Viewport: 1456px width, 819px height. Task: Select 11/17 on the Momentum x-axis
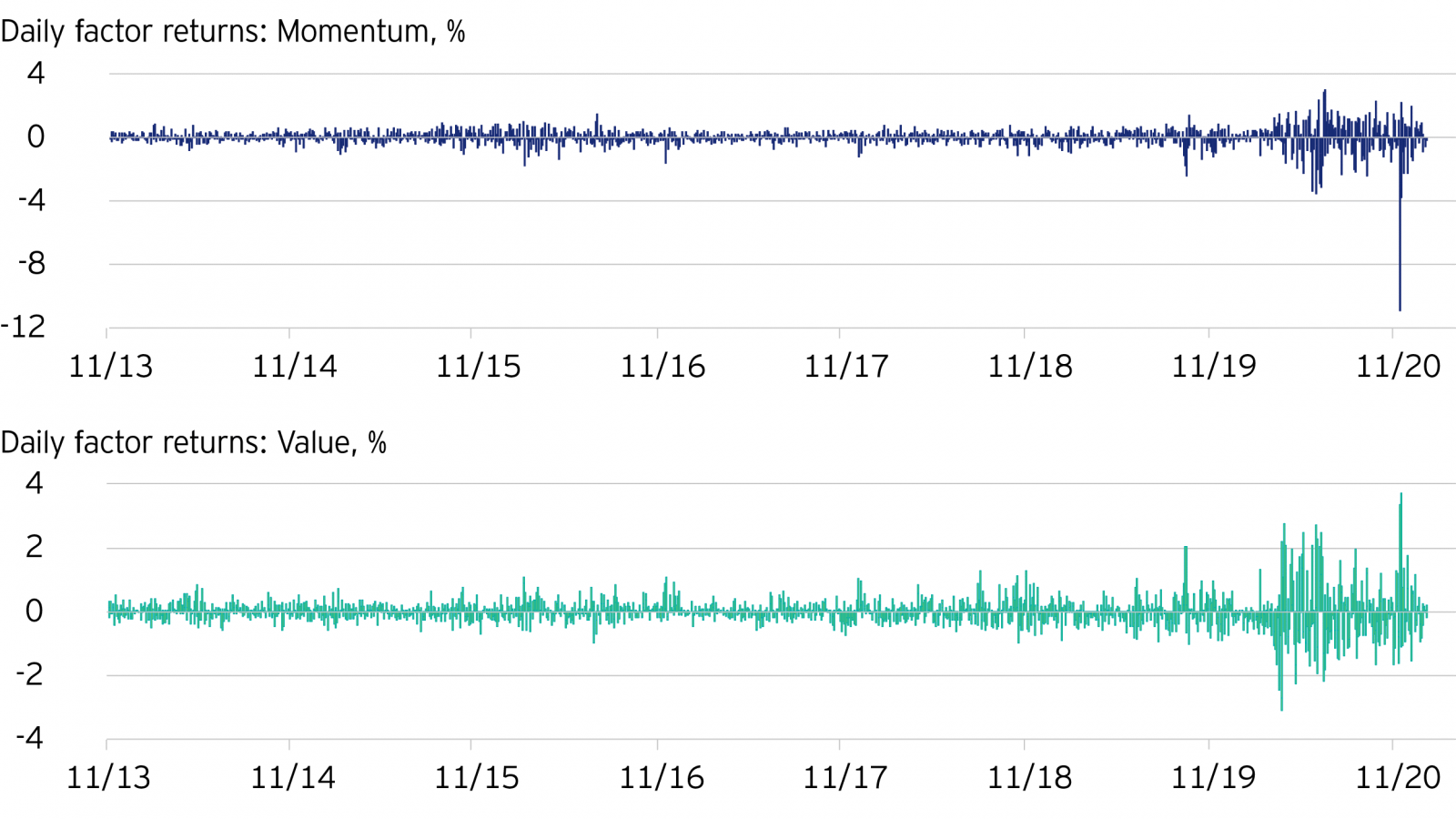pyautogui.click(x=845, y=367)
